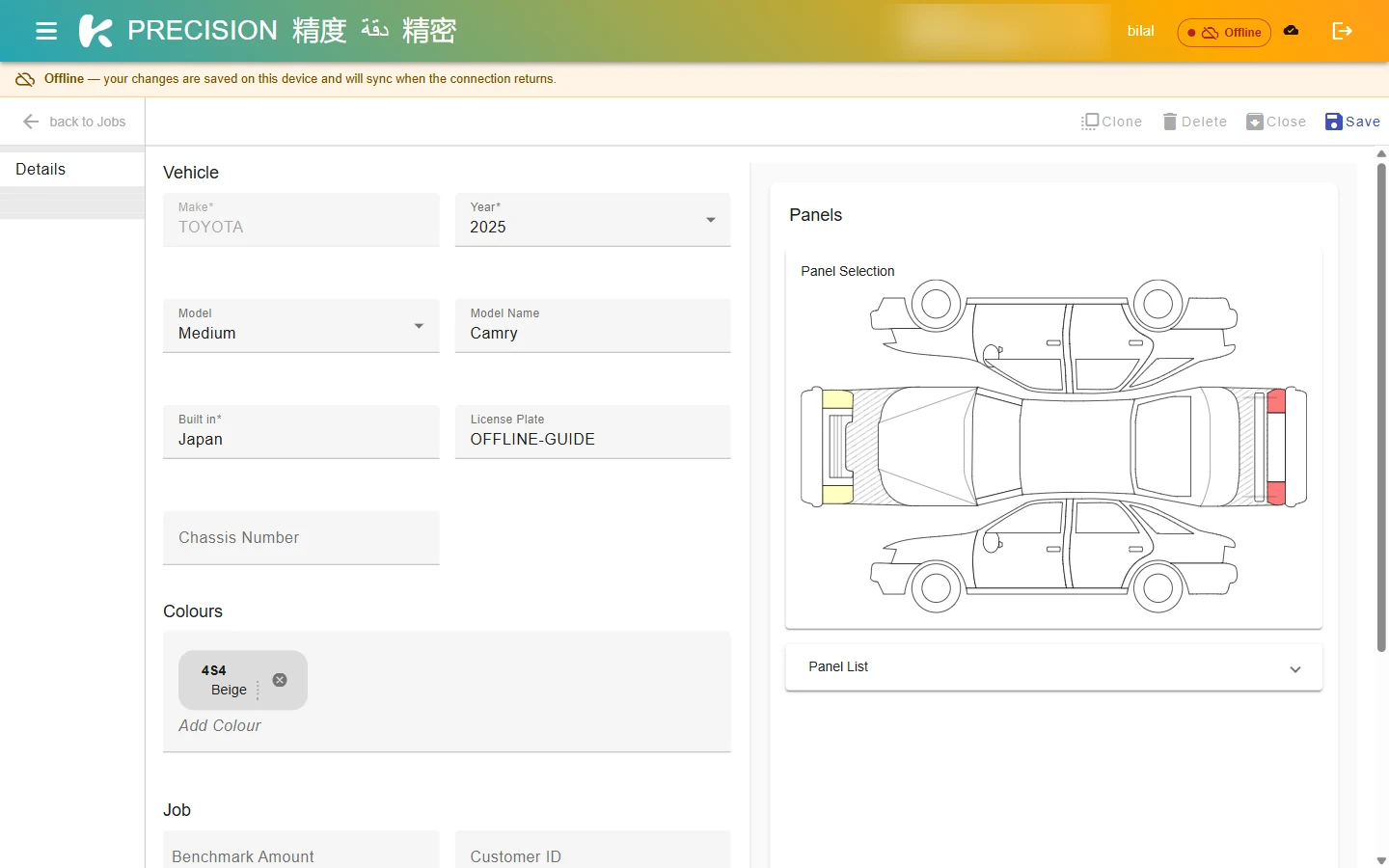The image size is (1389, 868).
Task: Save the job
Action: coord(1352,122)
